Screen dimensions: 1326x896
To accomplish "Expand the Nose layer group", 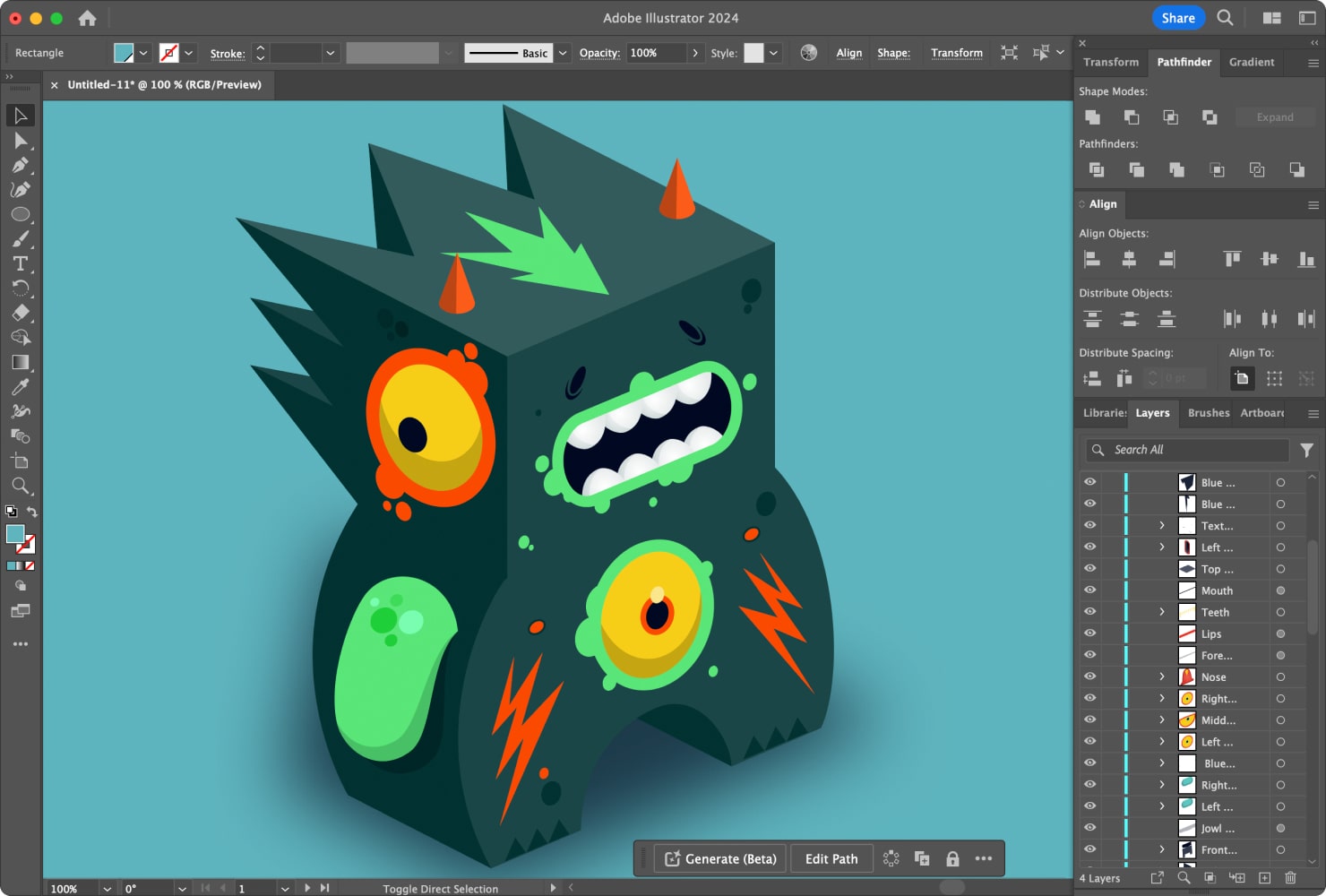I will point(1162,676).
